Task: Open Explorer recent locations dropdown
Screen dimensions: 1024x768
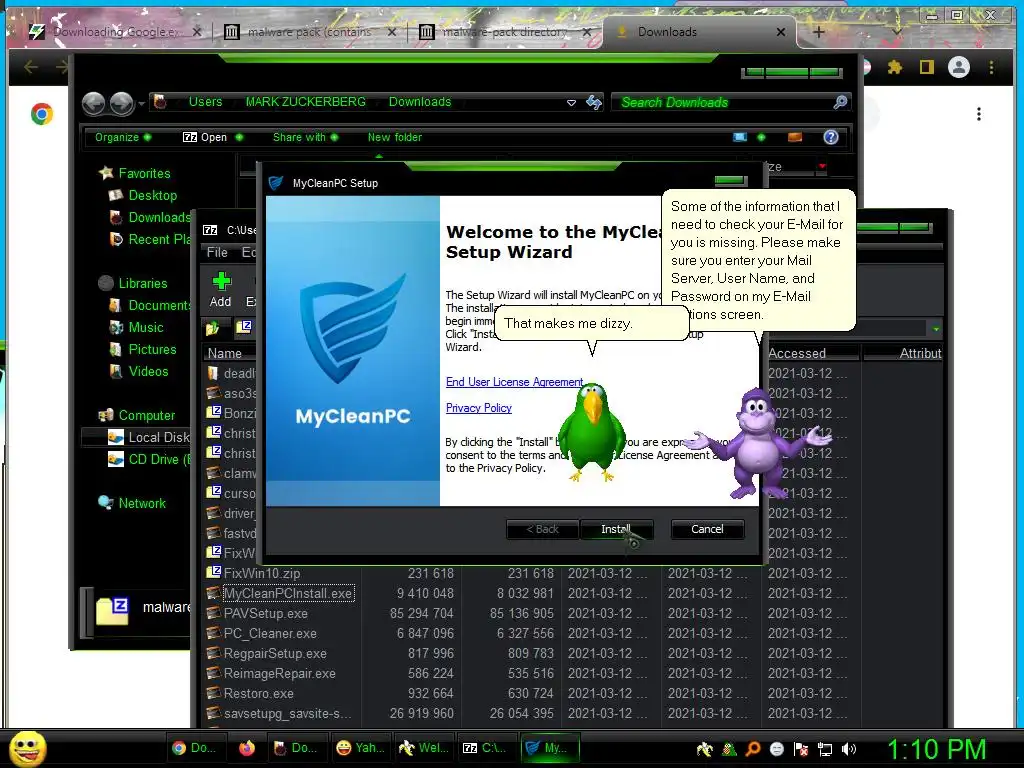Action: point(141,103)
